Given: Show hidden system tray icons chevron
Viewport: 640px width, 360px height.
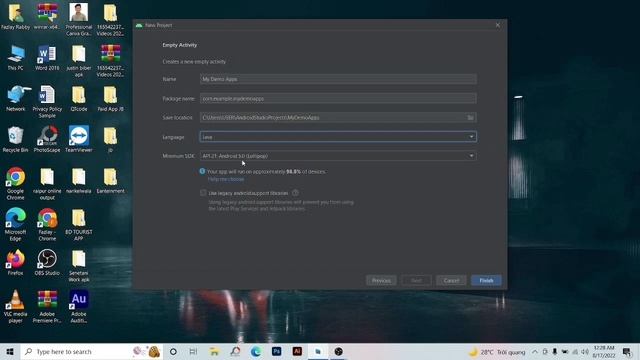Looking at the screenshot, I should [x=535, y=351].
